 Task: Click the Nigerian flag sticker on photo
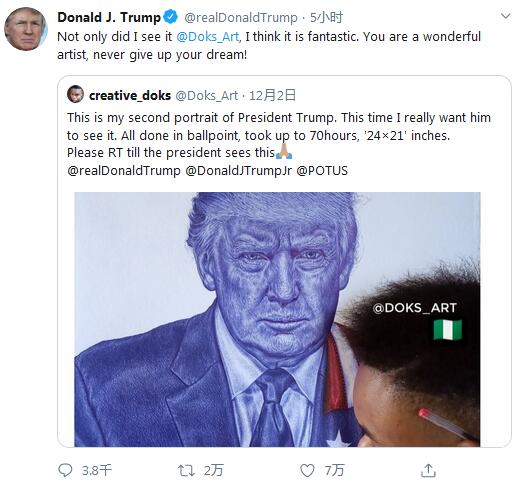click(448, 330)
